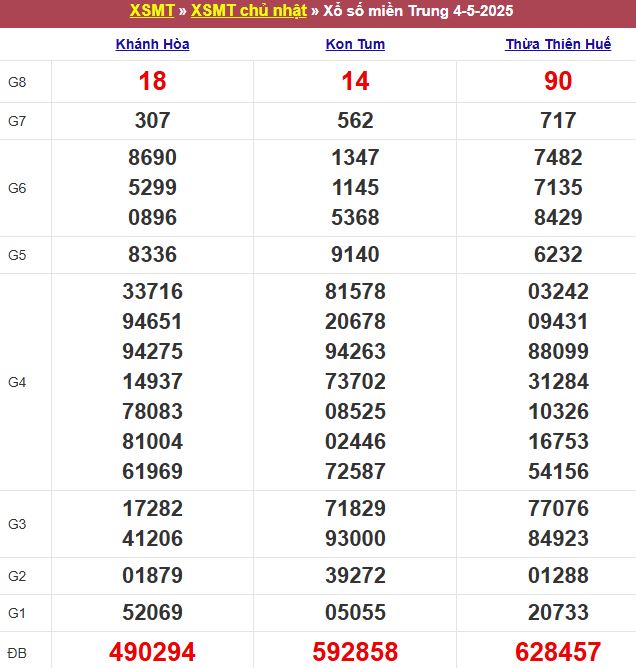The image size is (636, 668).
Task: Click G6 number 5368
Action: (355, 217)
